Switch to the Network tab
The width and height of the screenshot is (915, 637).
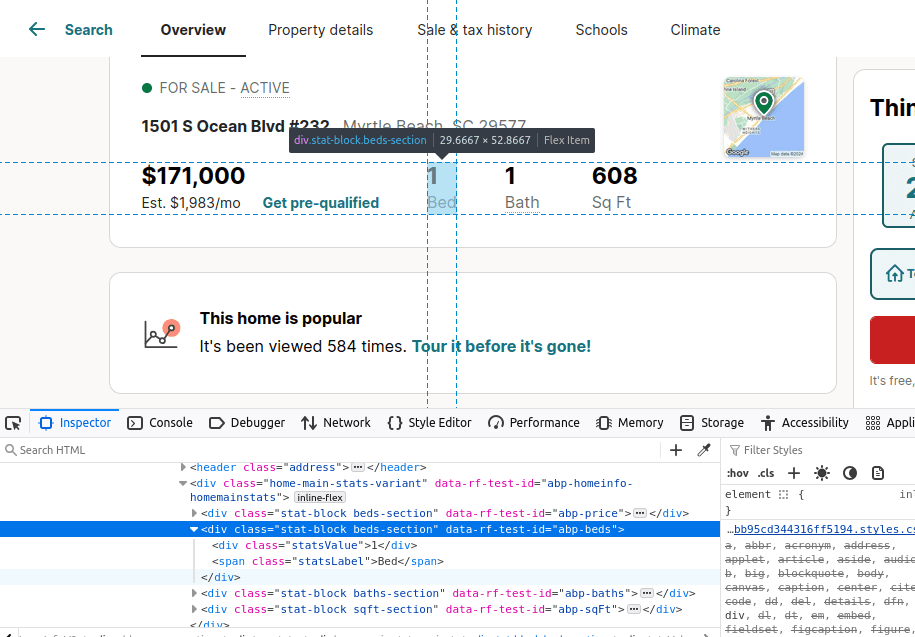(336, 423)
